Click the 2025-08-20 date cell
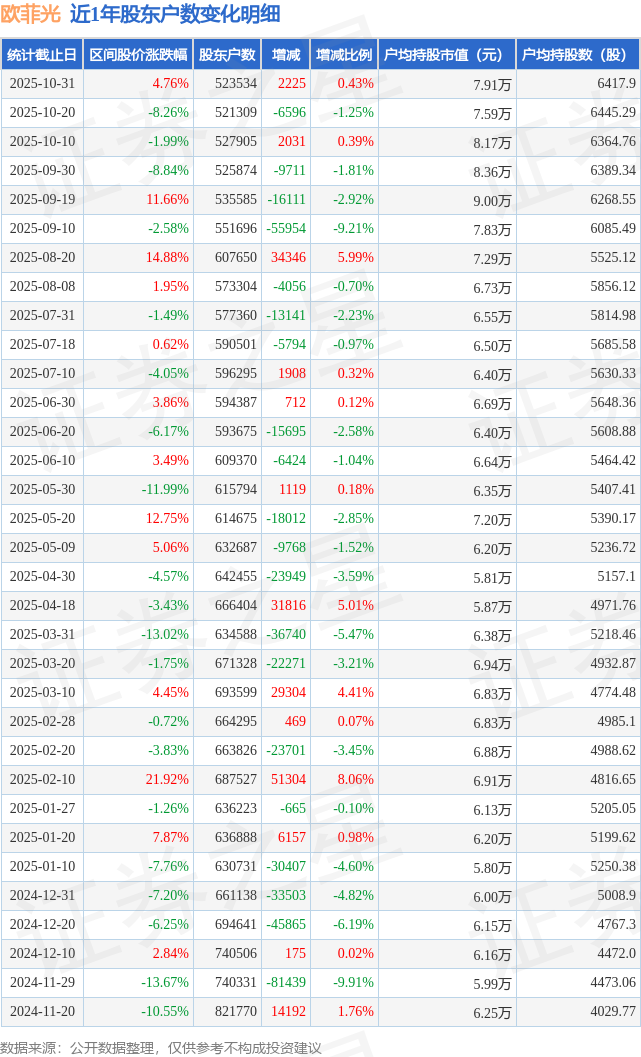The height and width of the screenshot is (1057, 641). (42, 257)
